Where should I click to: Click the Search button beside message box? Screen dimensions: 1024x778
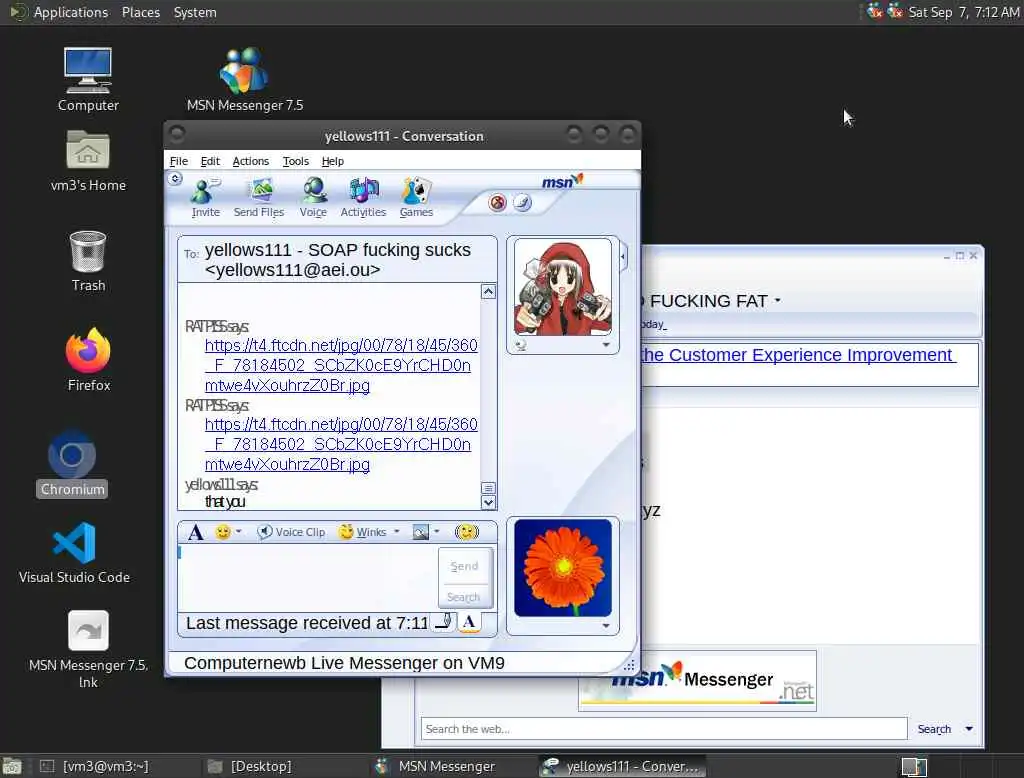coord(464,597)
